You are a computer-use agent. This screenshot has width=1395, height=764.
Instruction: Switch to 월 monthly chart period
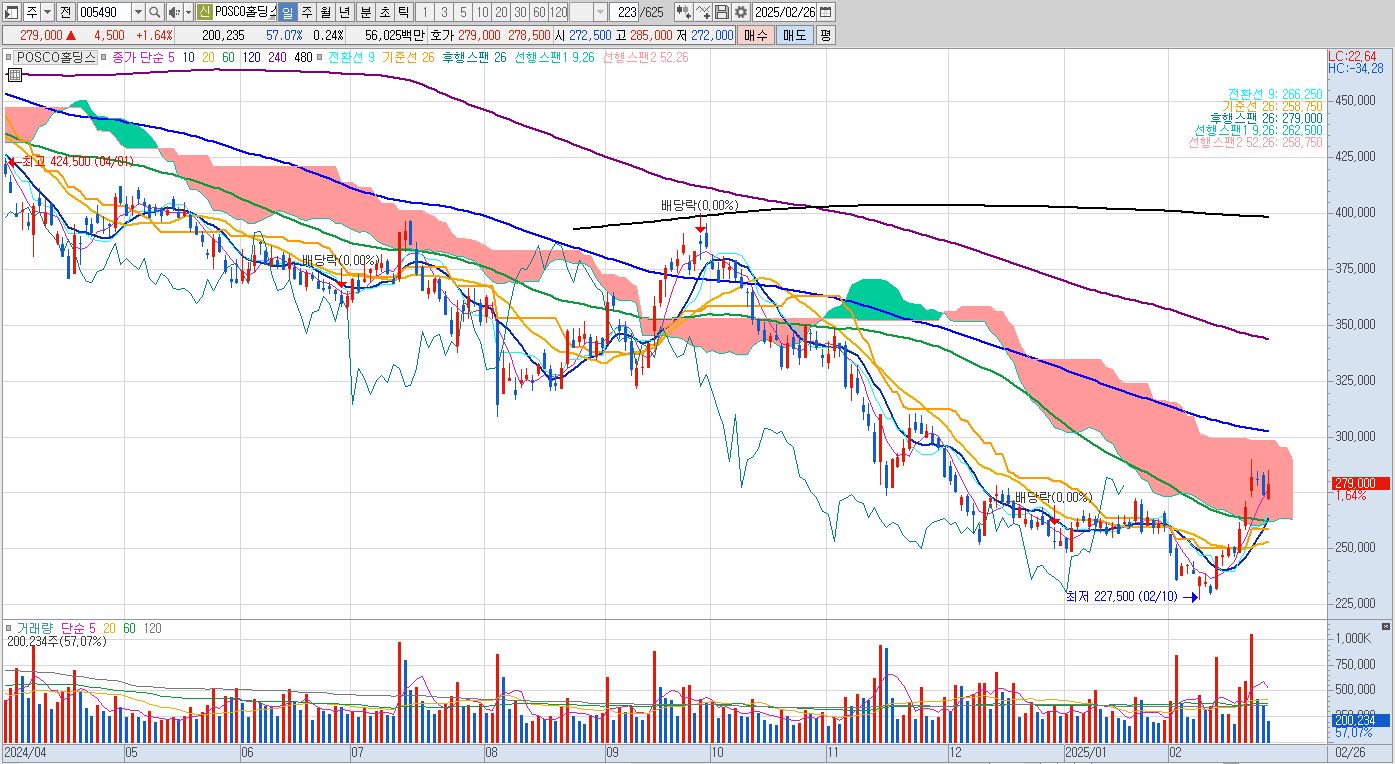pyautogui.click(x=325, y=12)
